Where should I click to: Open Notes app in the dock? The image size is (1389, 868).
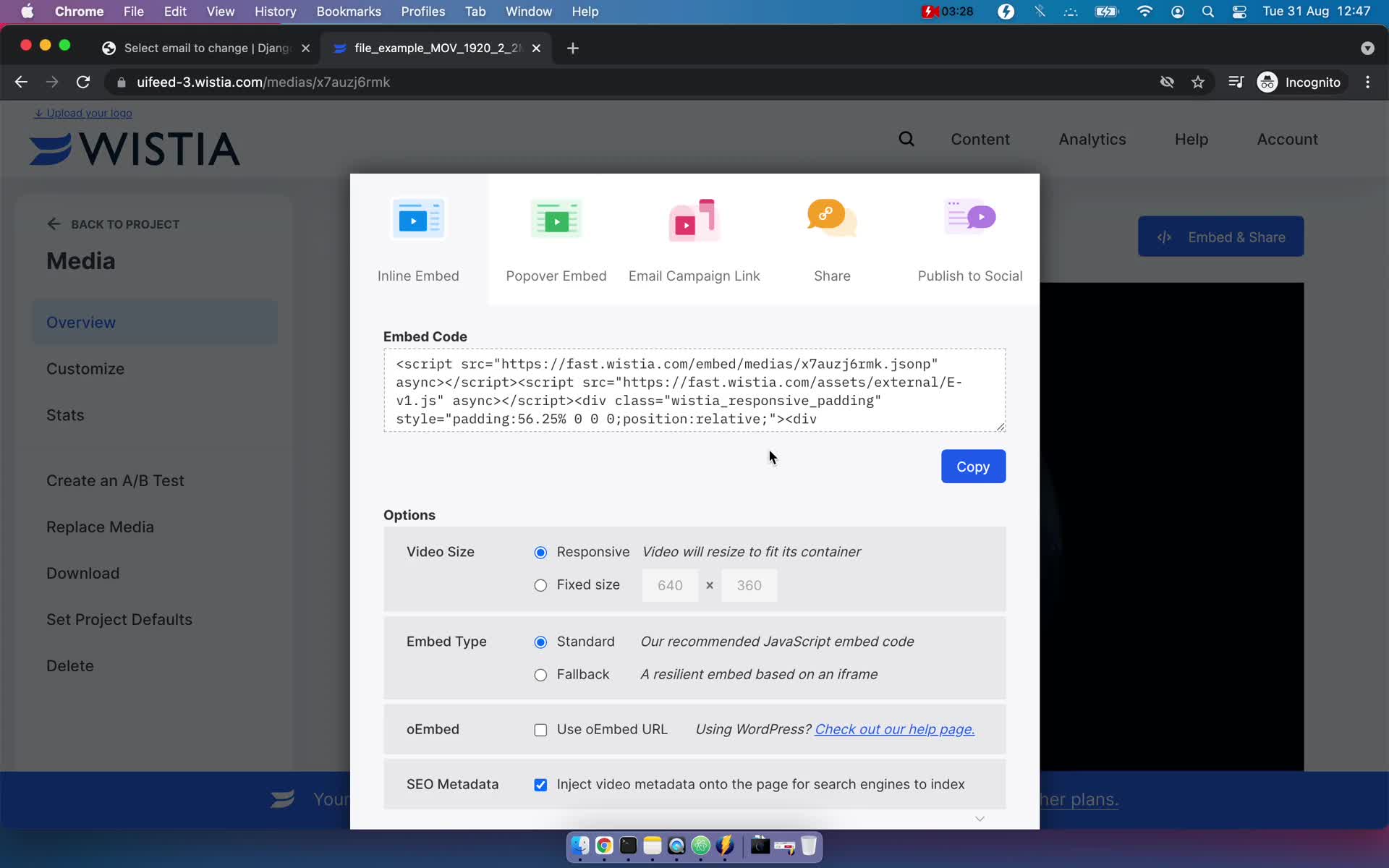(x=653, y=845)
